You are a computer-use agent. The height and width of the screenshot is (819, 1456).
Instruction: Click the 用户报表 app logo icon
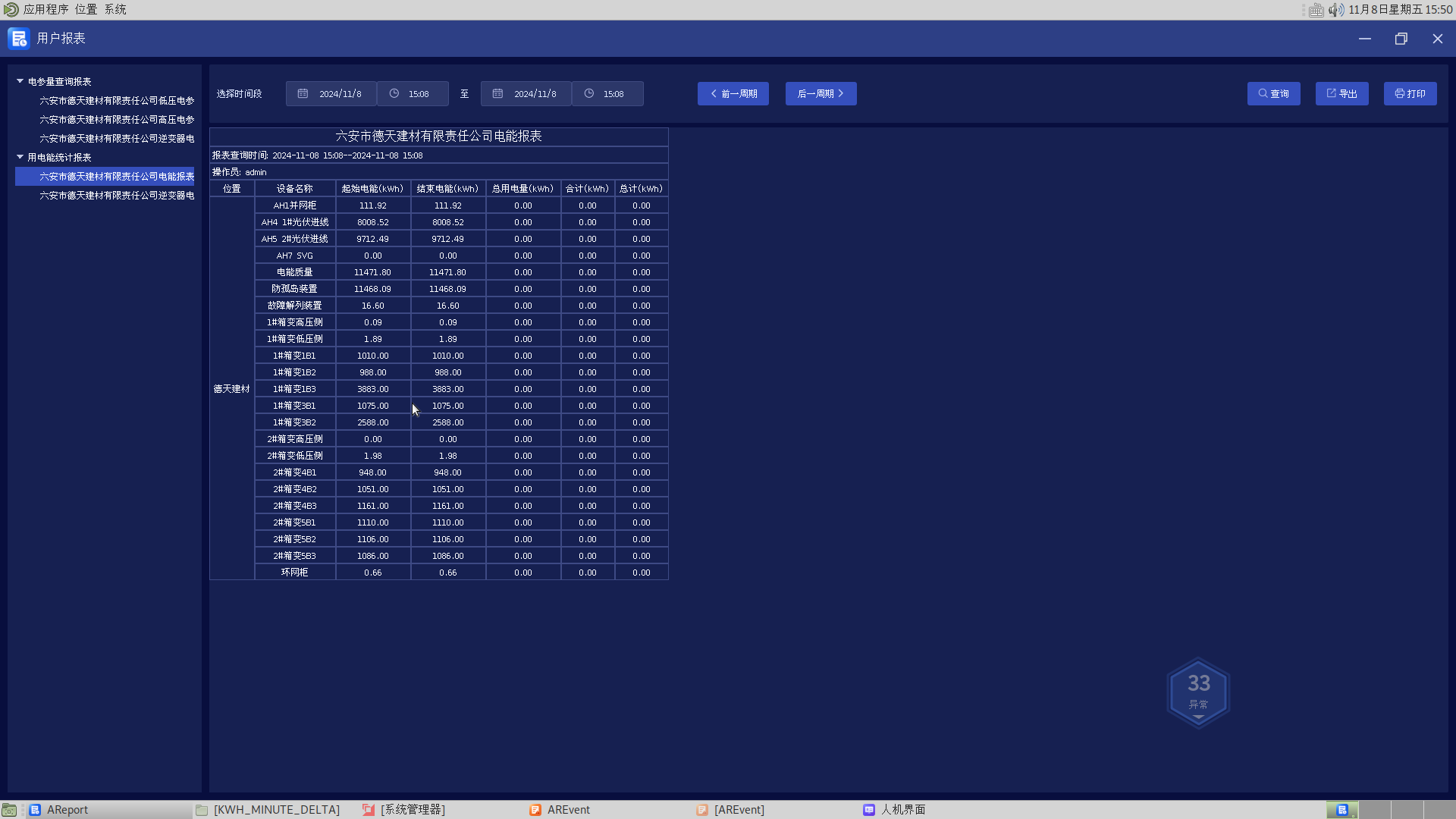18,38
